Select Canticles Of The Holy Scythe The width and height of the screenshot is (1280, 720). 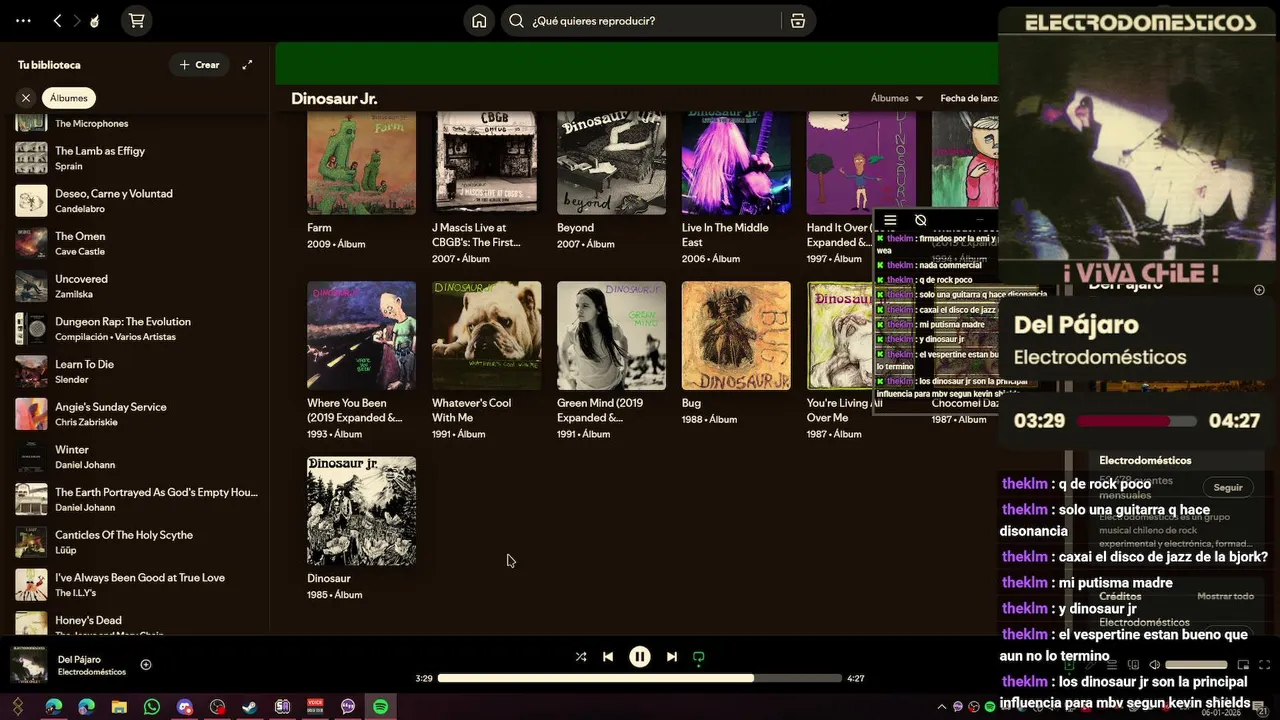coord(136,542)
